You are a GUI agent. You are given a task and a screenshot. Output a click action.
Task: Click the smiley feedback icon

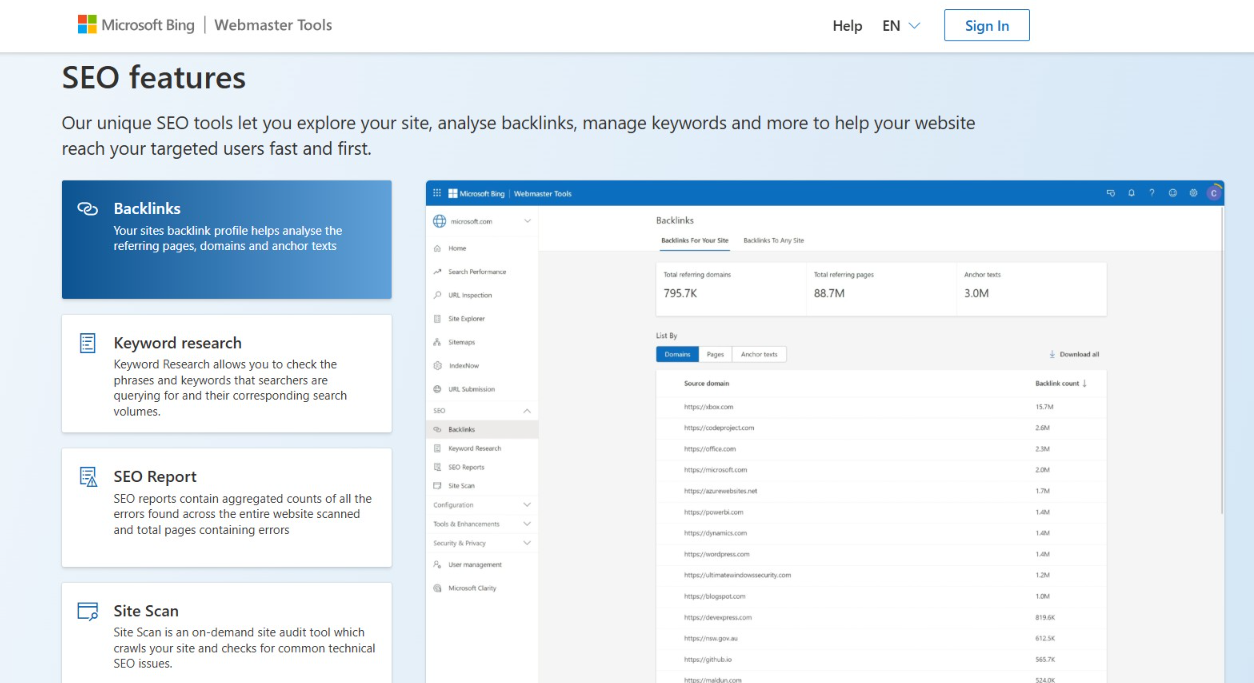[x=1172, y=193]
